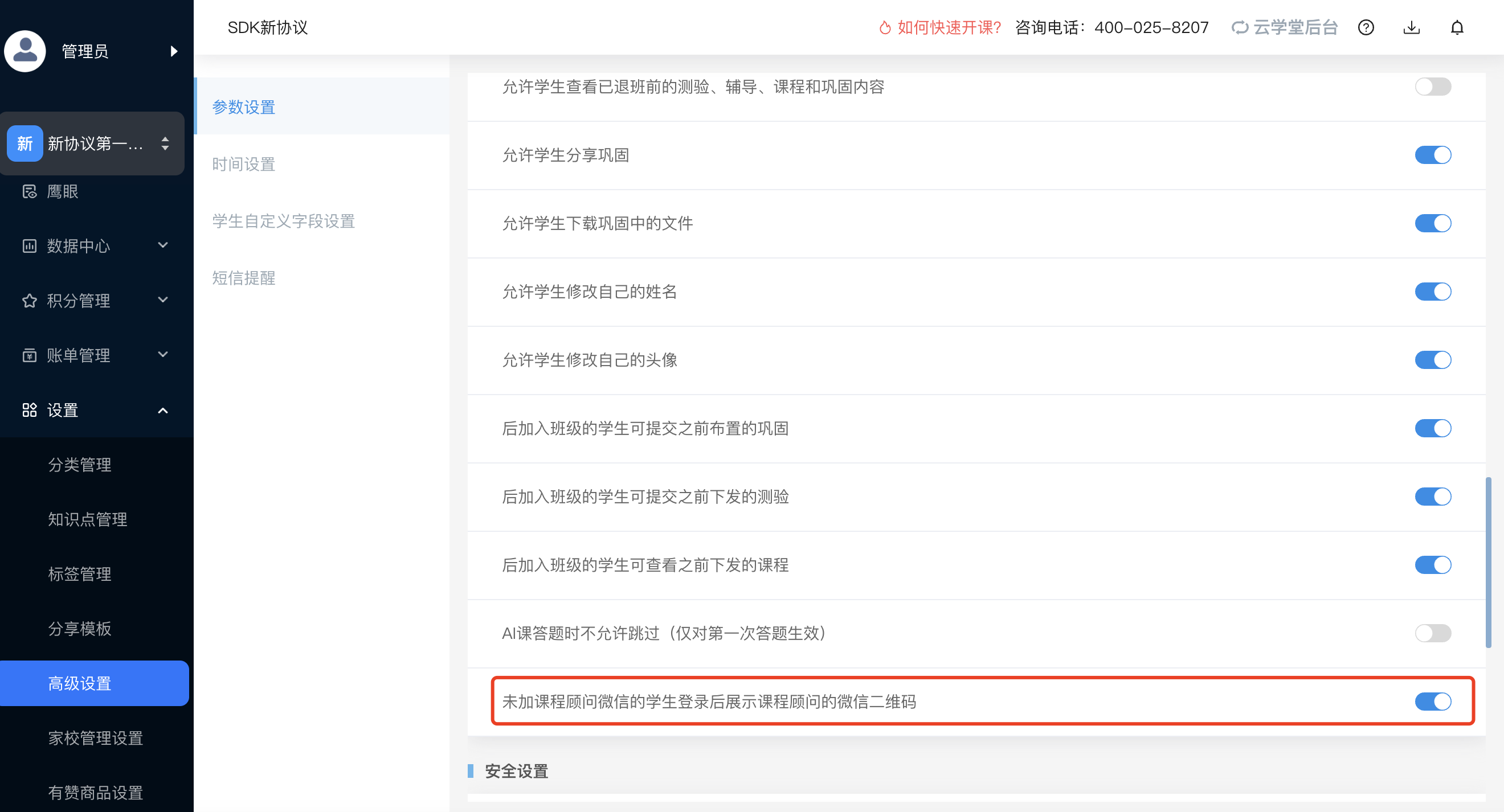This screenshot has width=1504, height=812.
Task: Expand the 管理员 arrow menu
Action: (173, 51)
